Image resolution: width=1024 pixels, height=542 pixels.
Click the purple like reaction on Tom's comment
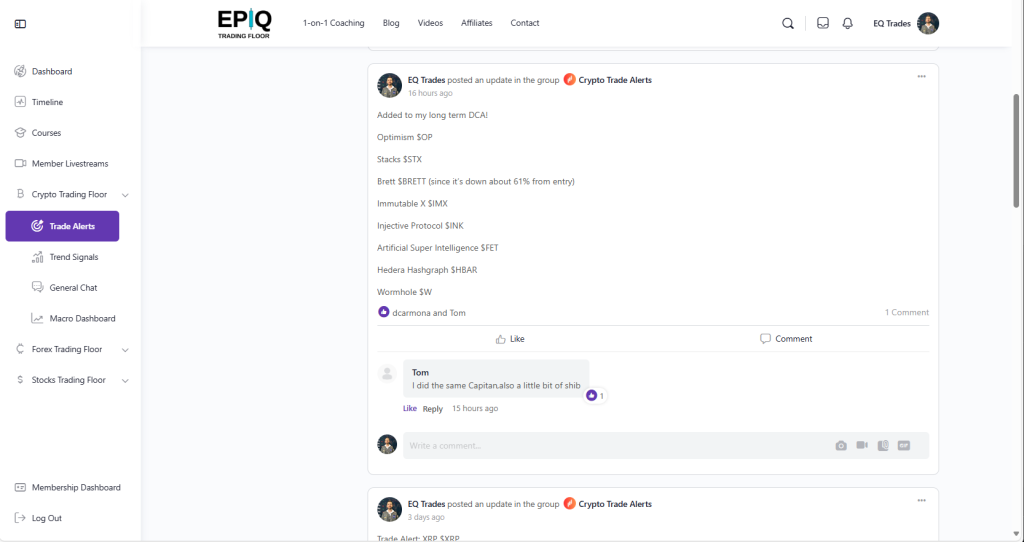tap(592, 396)
